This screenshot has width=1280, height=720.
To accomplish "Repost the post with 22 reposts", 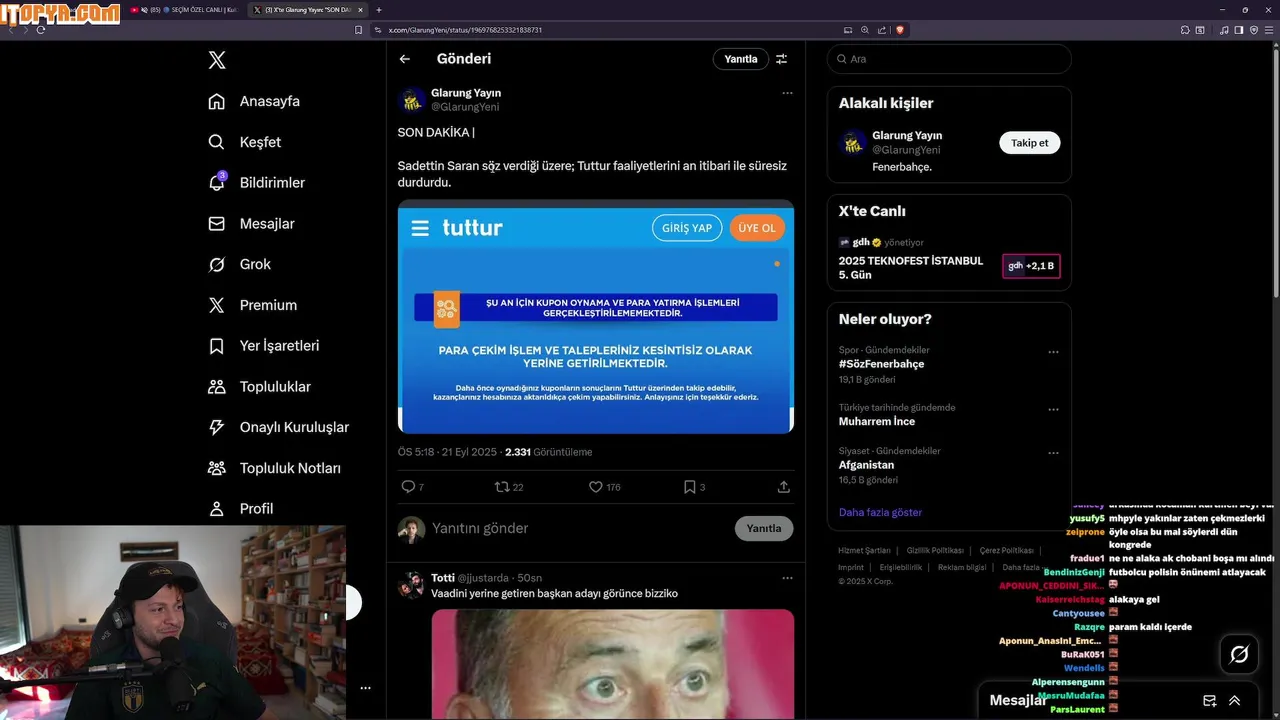I will click(x=509, y=487).
